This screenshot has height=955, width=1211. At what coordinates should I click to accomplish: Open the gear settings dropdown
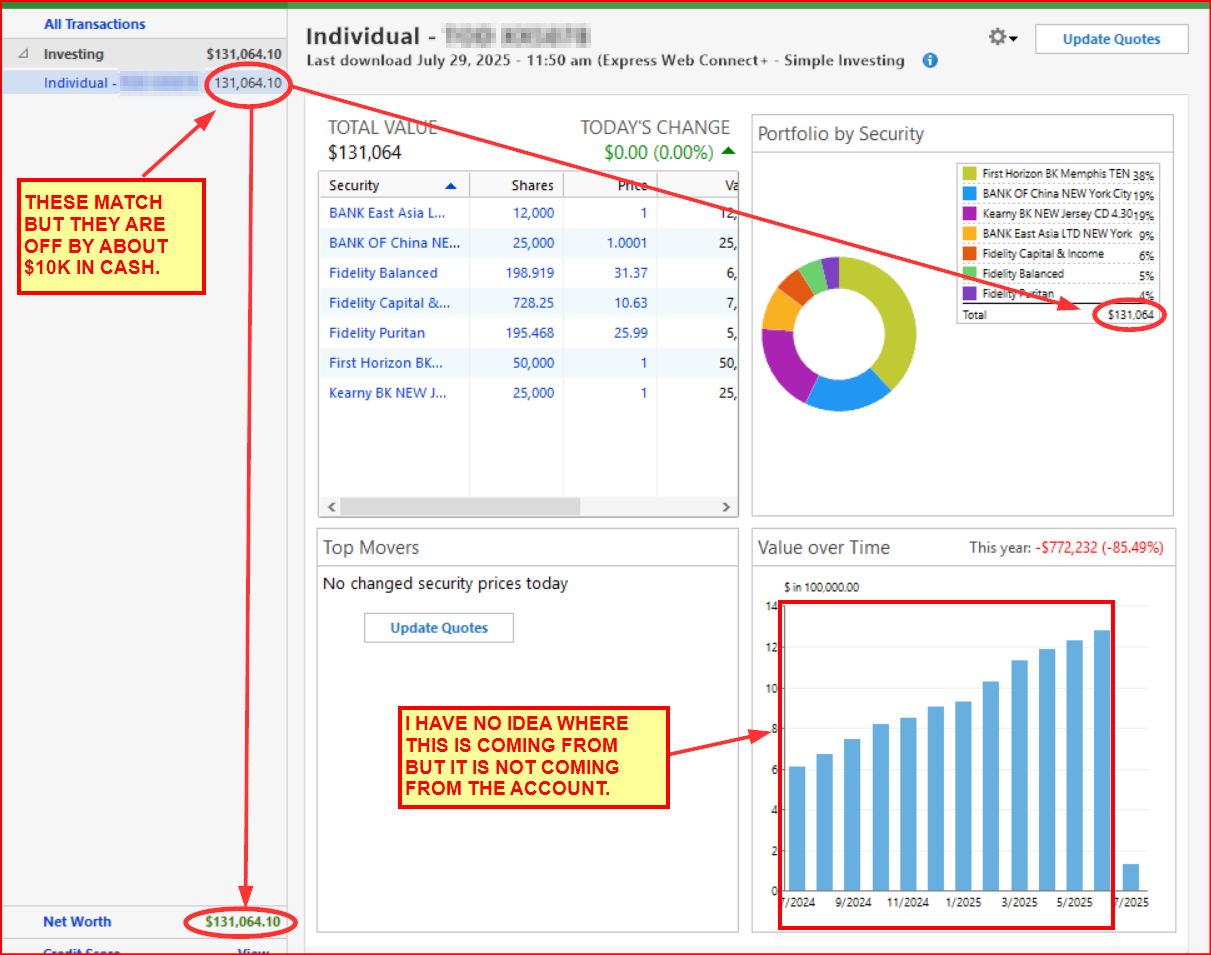pos(1002,38)
